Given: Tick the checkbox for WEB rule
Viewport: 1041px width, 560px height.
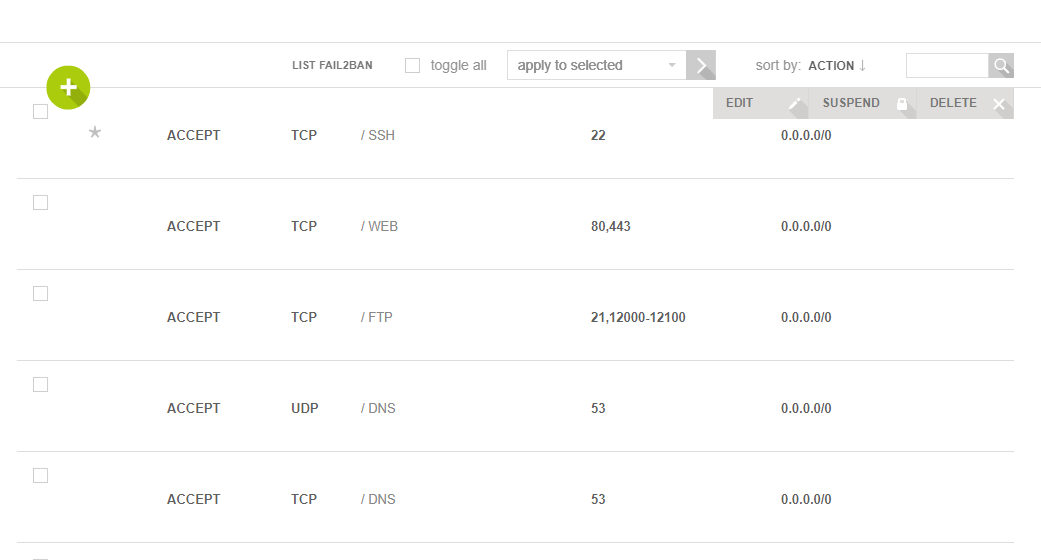Looking at the screenshot, I should pyautogui.click(x=41, y=203).
